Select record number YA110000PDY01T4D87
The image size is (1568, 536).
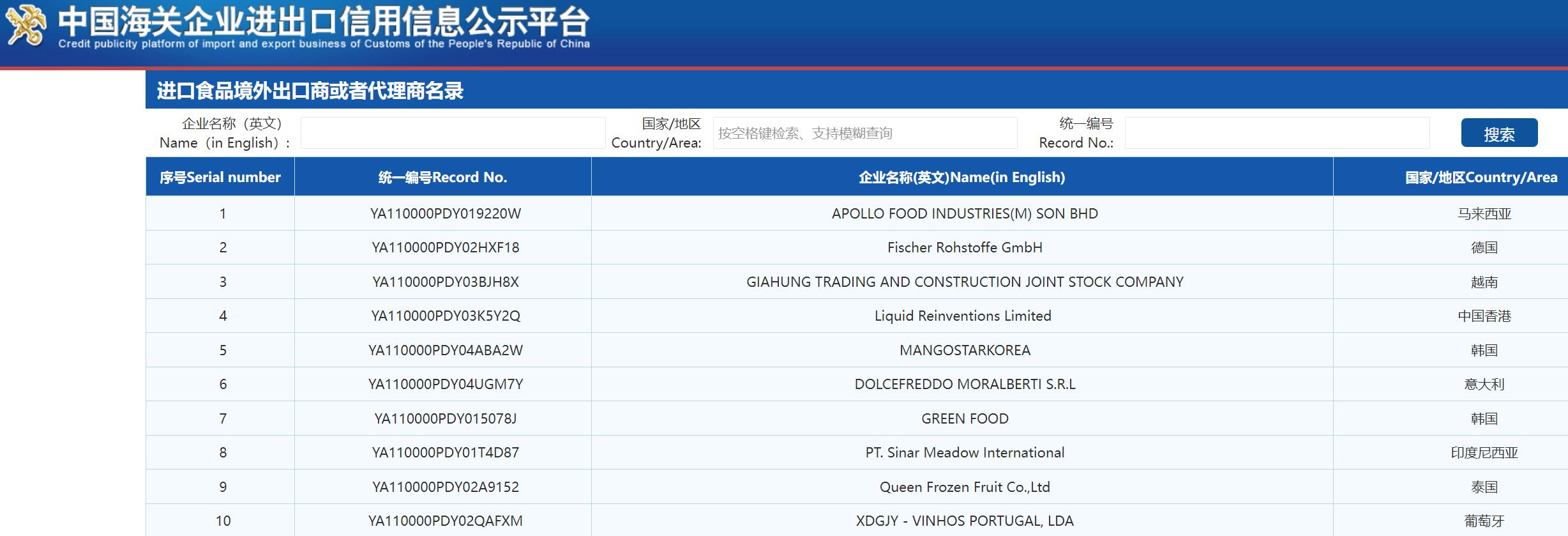click(x=446, y=452)
